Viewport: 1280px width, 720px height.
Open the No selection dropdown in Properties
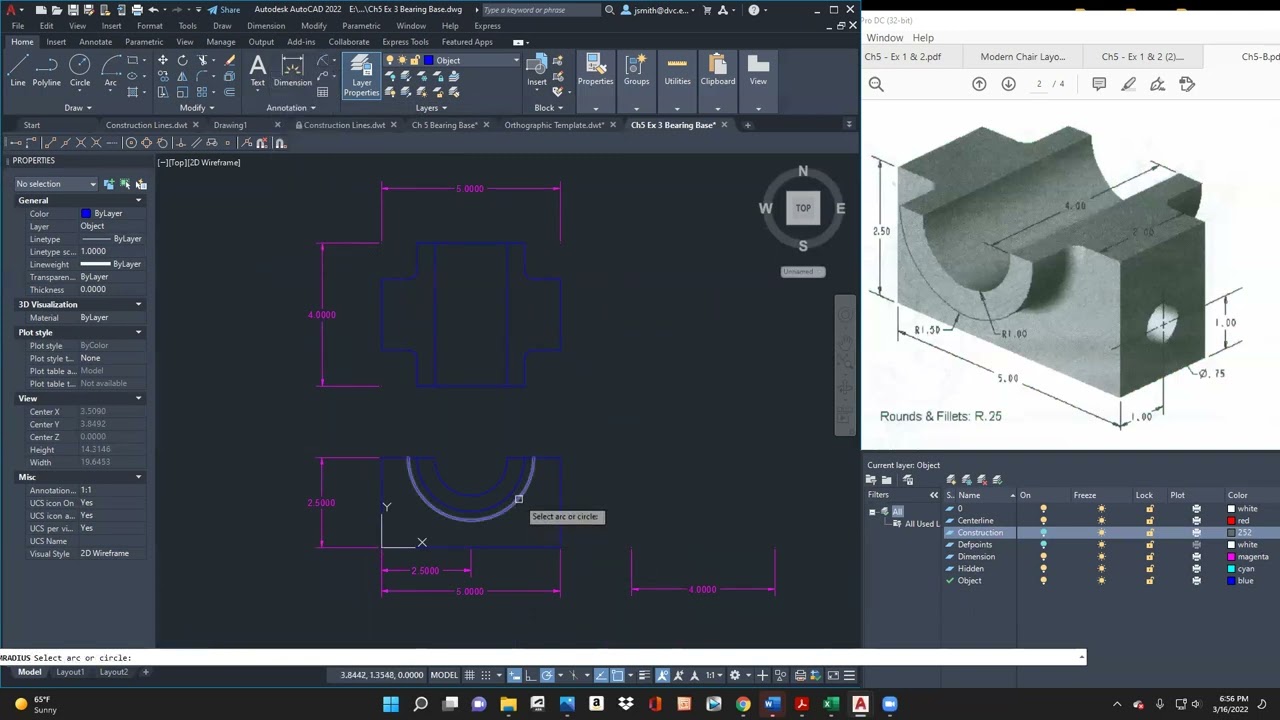(56, 184)
